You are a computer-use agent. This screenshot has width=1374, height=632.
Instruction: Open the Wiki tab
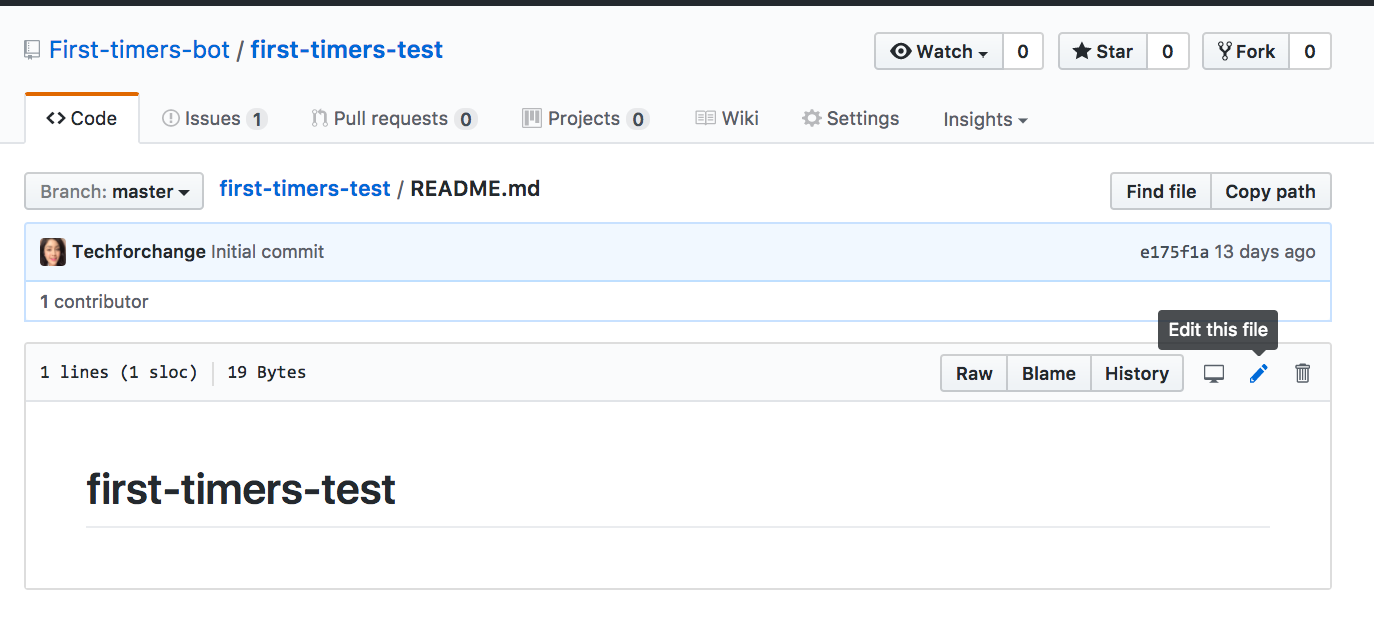coord(727,118)
